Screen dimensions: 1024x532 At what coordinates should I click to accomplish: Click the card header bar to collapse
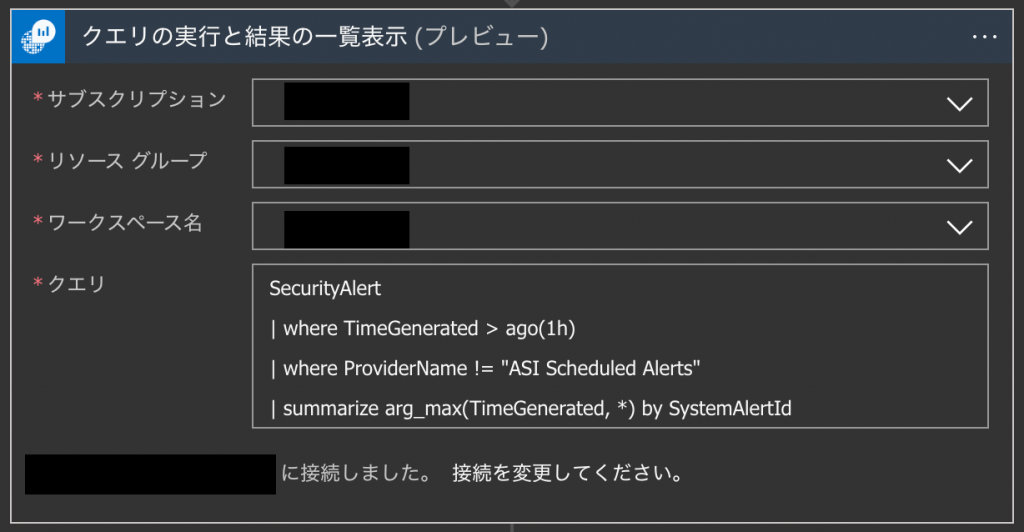(511, 37)
